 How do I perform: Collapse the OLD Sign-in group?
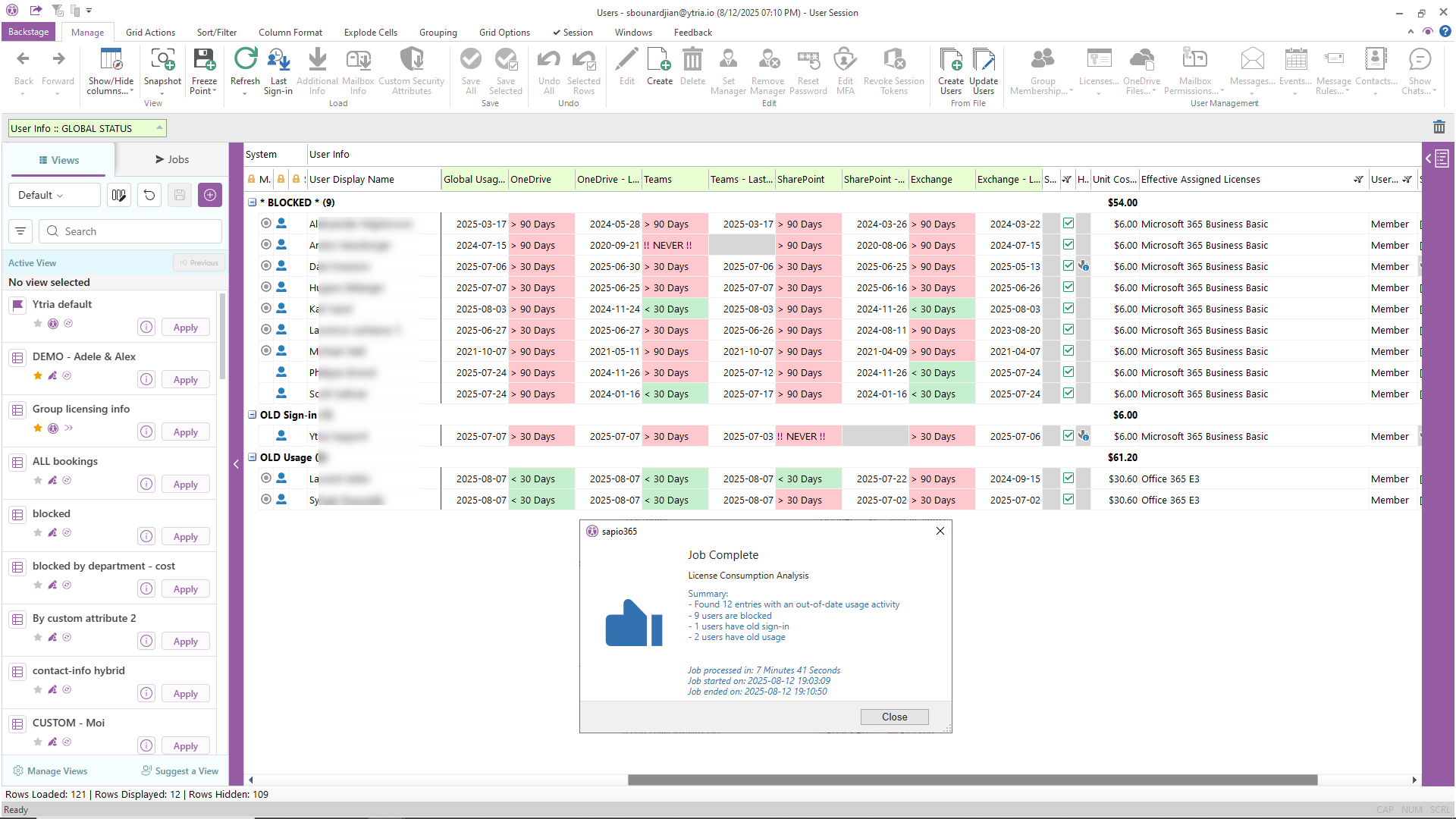coord(253,415)
